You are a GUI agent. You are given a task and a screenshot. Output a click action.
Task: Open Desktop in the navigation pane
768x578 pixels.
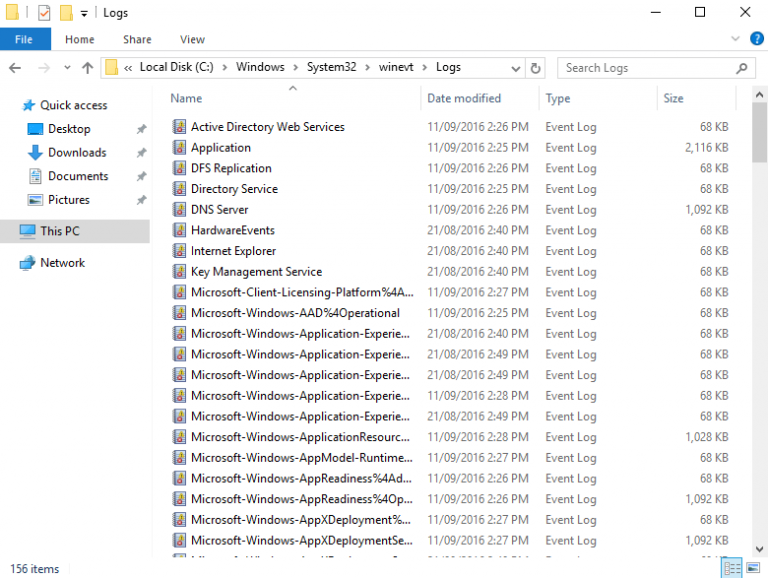point(59,129)
